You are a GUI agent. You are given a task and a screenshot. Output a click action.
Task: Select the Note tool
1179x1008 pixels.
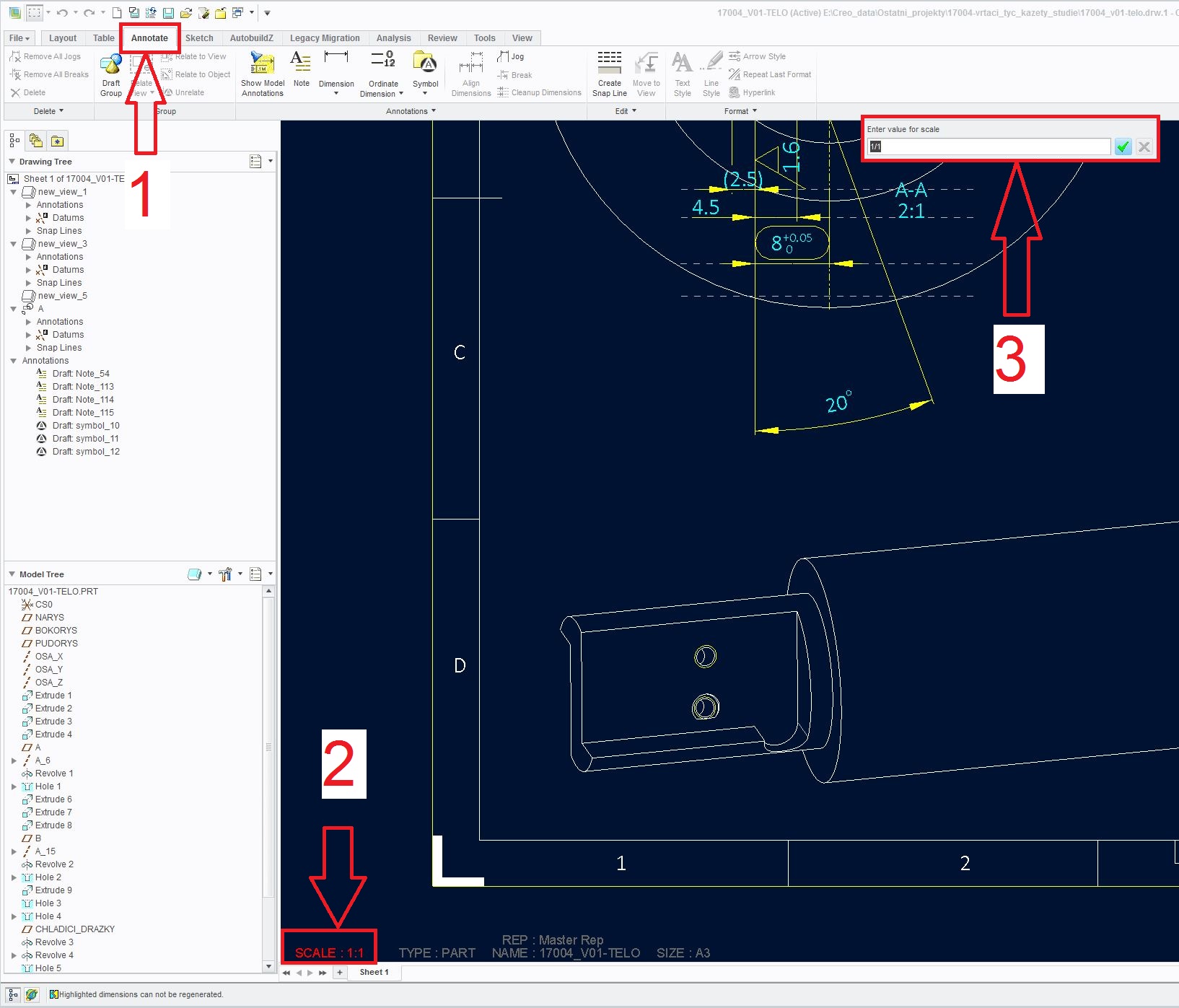coord(301,70)
